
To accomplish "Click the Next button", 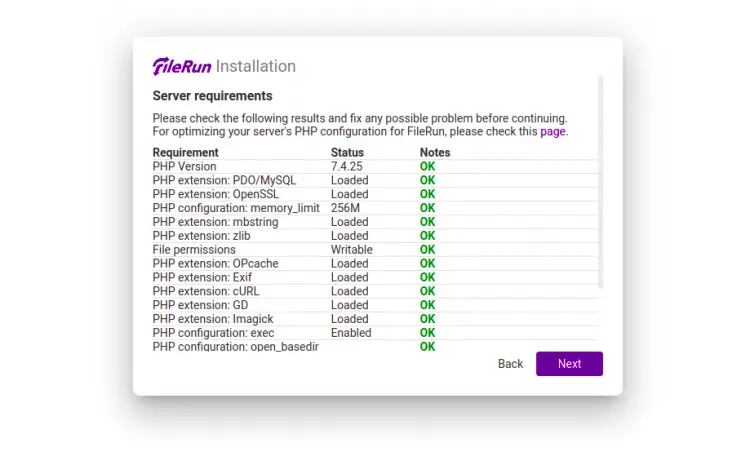I will point(569,364).
